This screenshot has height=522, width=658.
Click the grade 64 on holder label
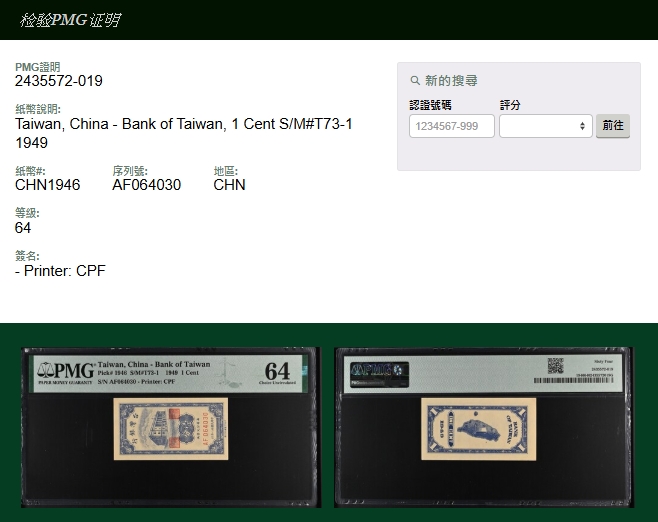pos(277,371)
